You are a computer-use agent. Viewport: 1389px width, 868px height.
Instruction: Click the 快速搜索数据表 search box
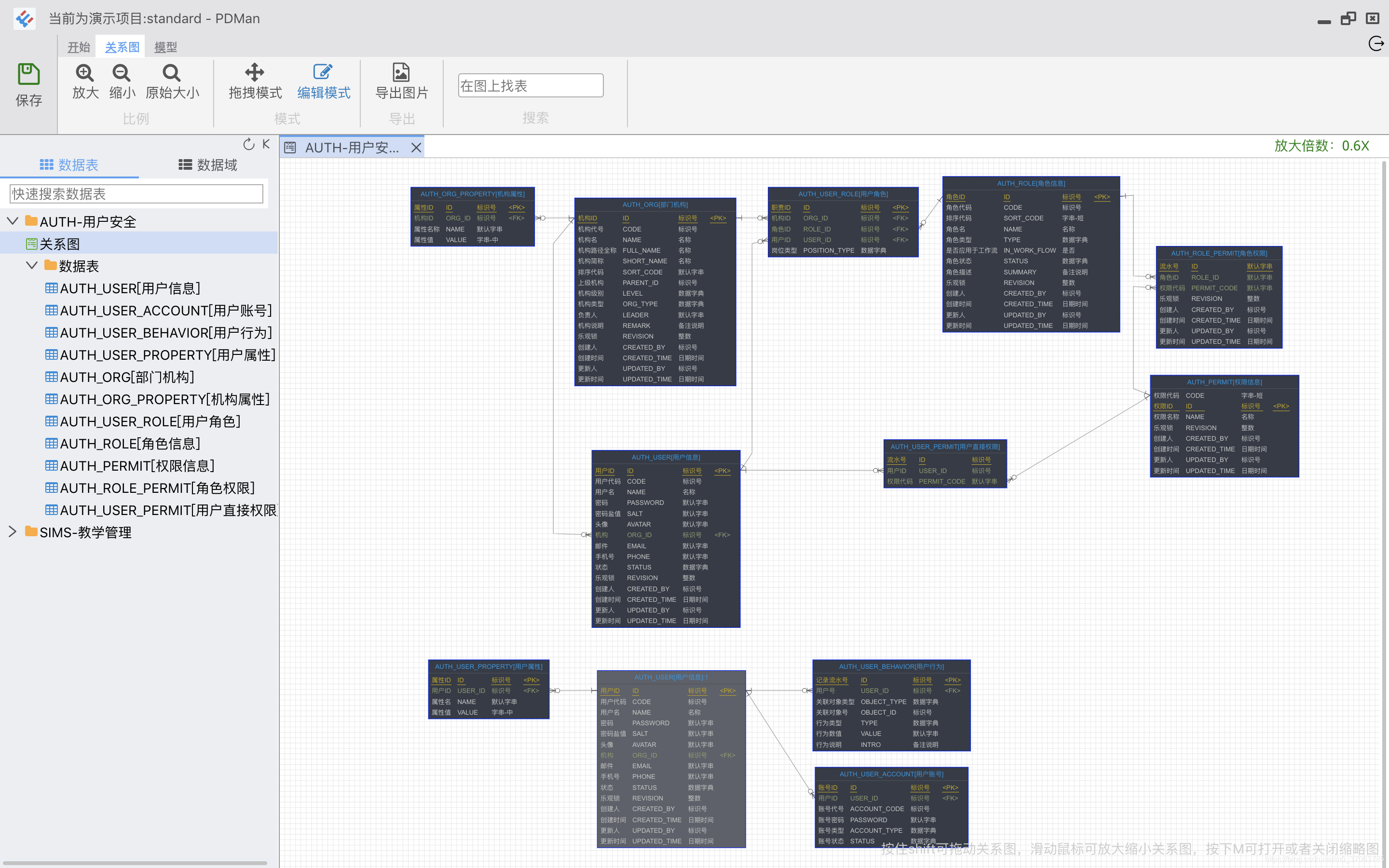(136, 194)
